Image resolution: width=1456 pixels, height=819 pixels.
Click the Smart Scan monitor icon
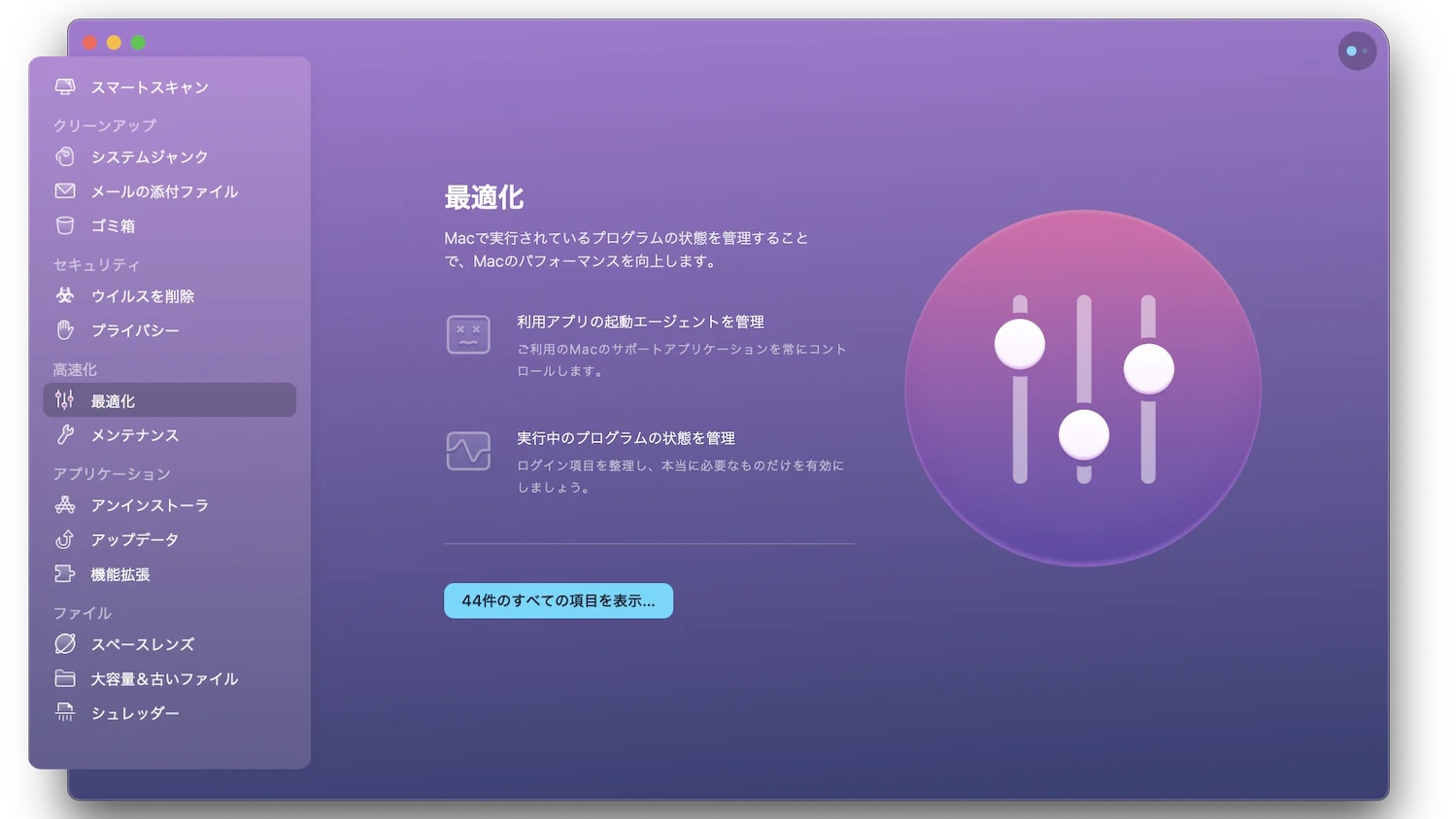point(65,87)
